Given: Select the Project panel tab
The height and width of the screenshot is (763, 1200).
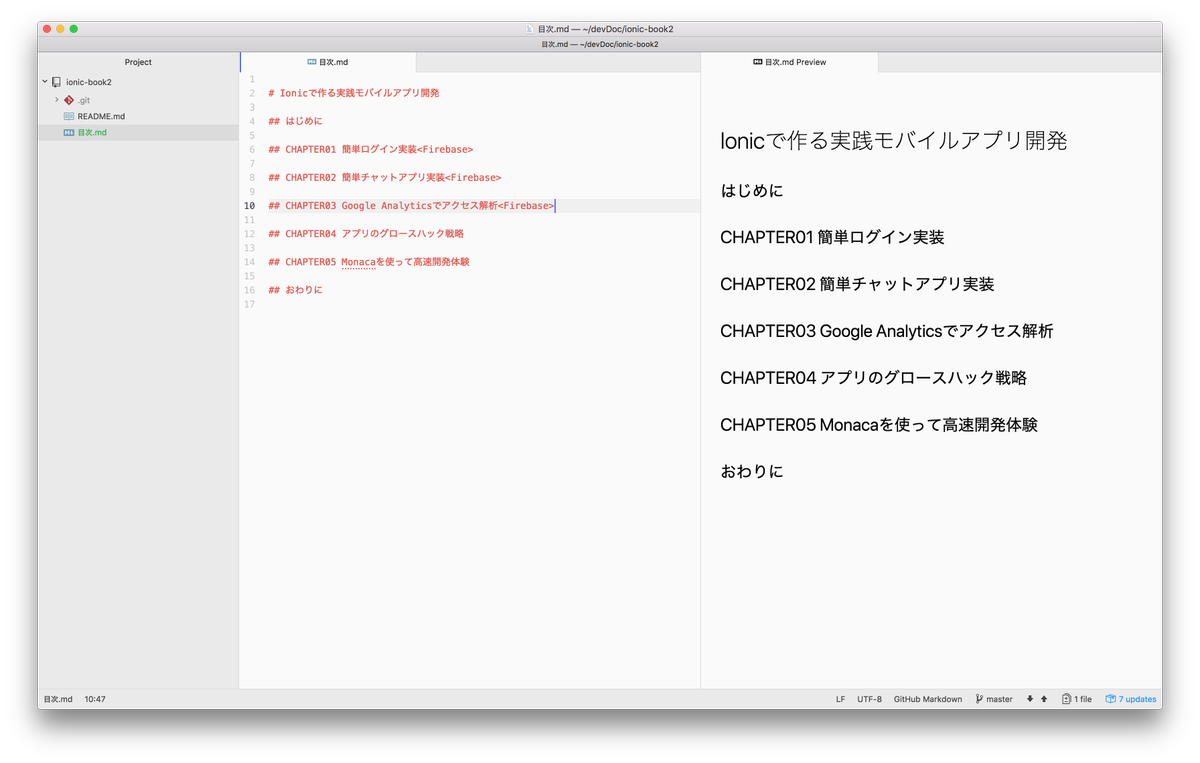Looking at the screenshot, I should (138, 62).
